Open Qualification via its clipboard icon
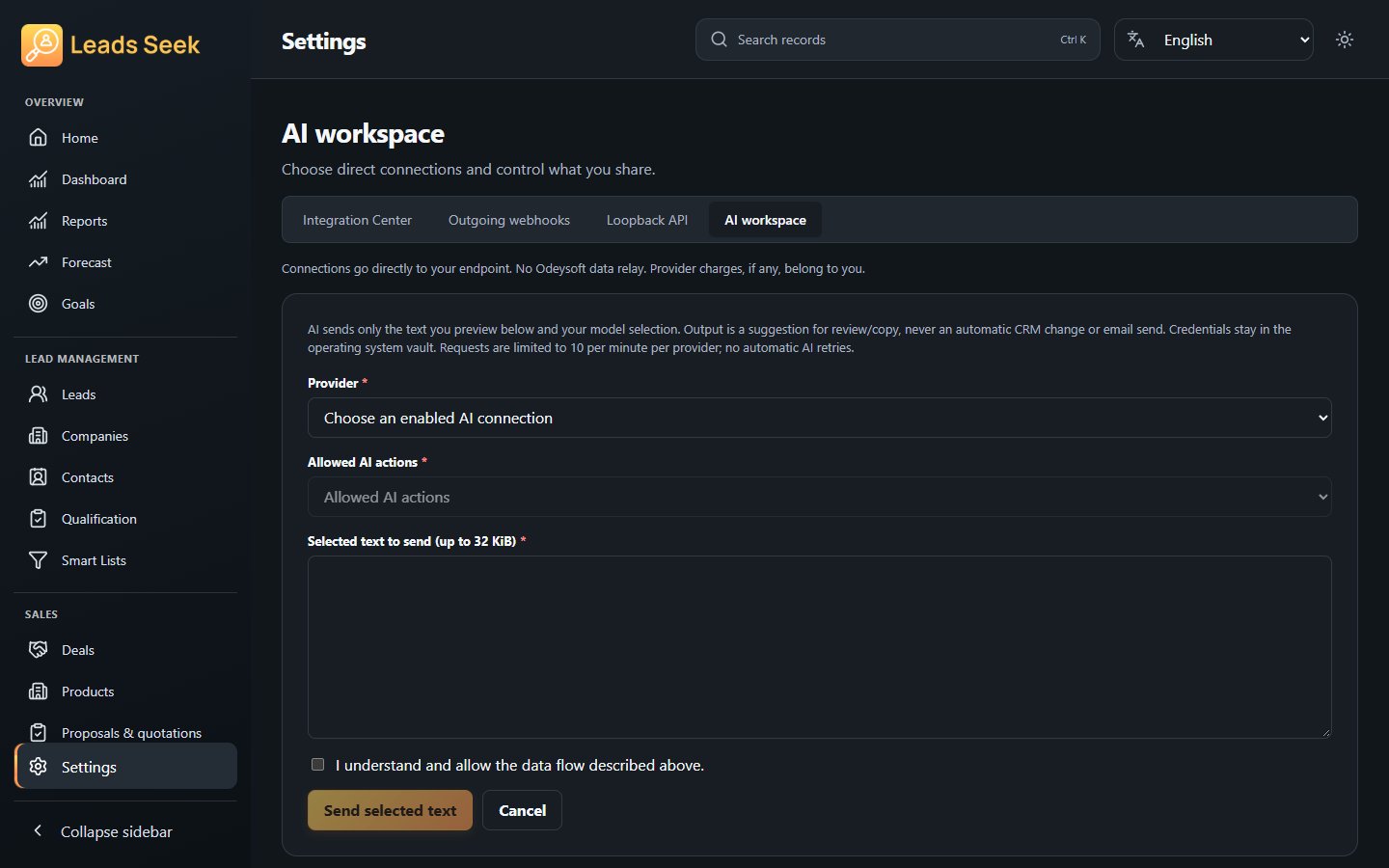The height and width of the screenshot is (868, 1389). click(38, 519)
